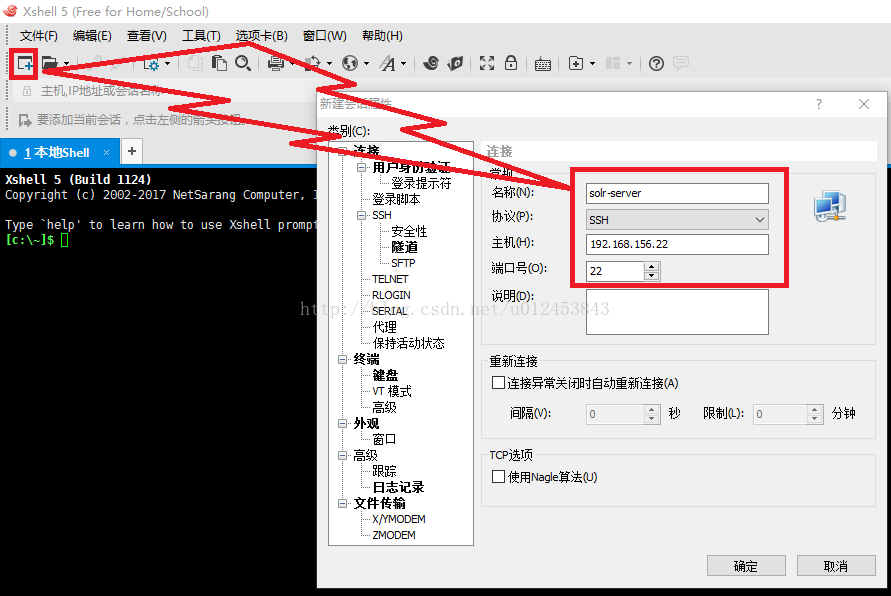The image size is (891, 596).
Task: Open the folder (Open session) toolbar icon
Action: pos(49,63)
